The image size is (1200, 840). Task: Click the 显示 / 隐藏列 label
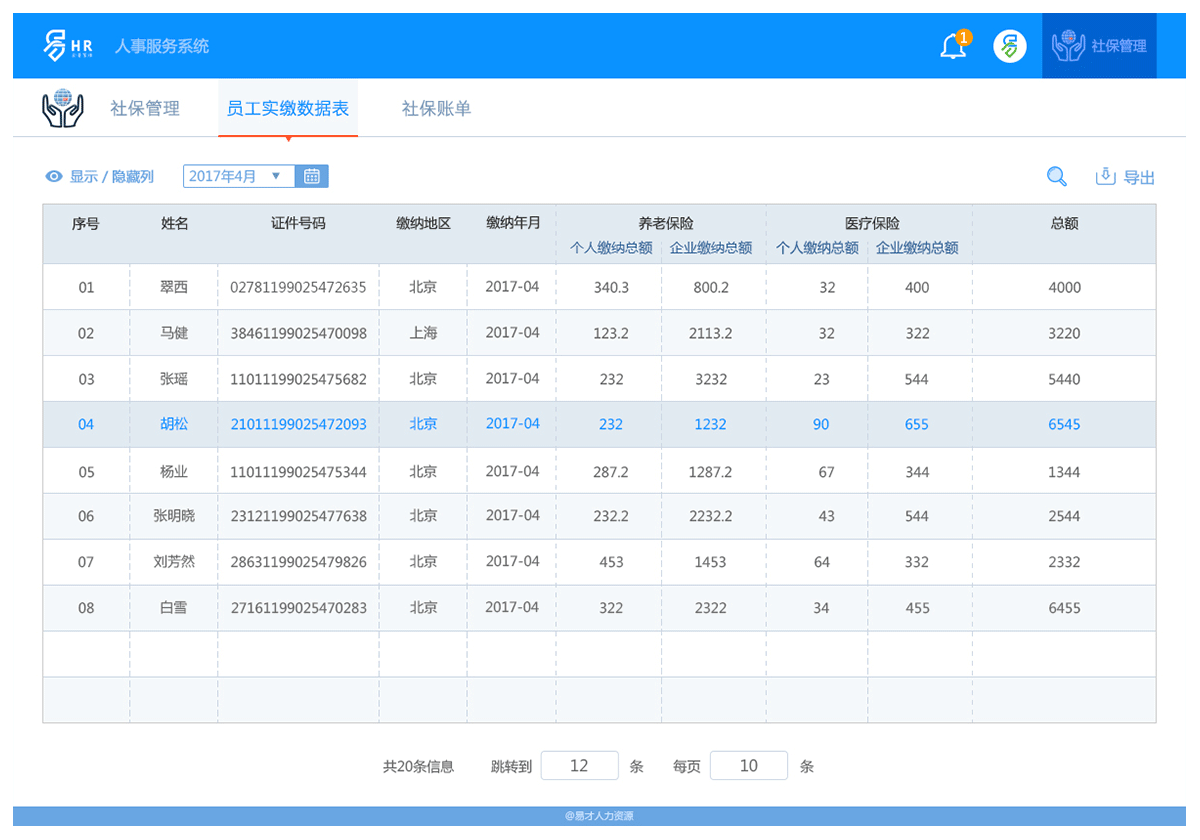coord(112,177)
